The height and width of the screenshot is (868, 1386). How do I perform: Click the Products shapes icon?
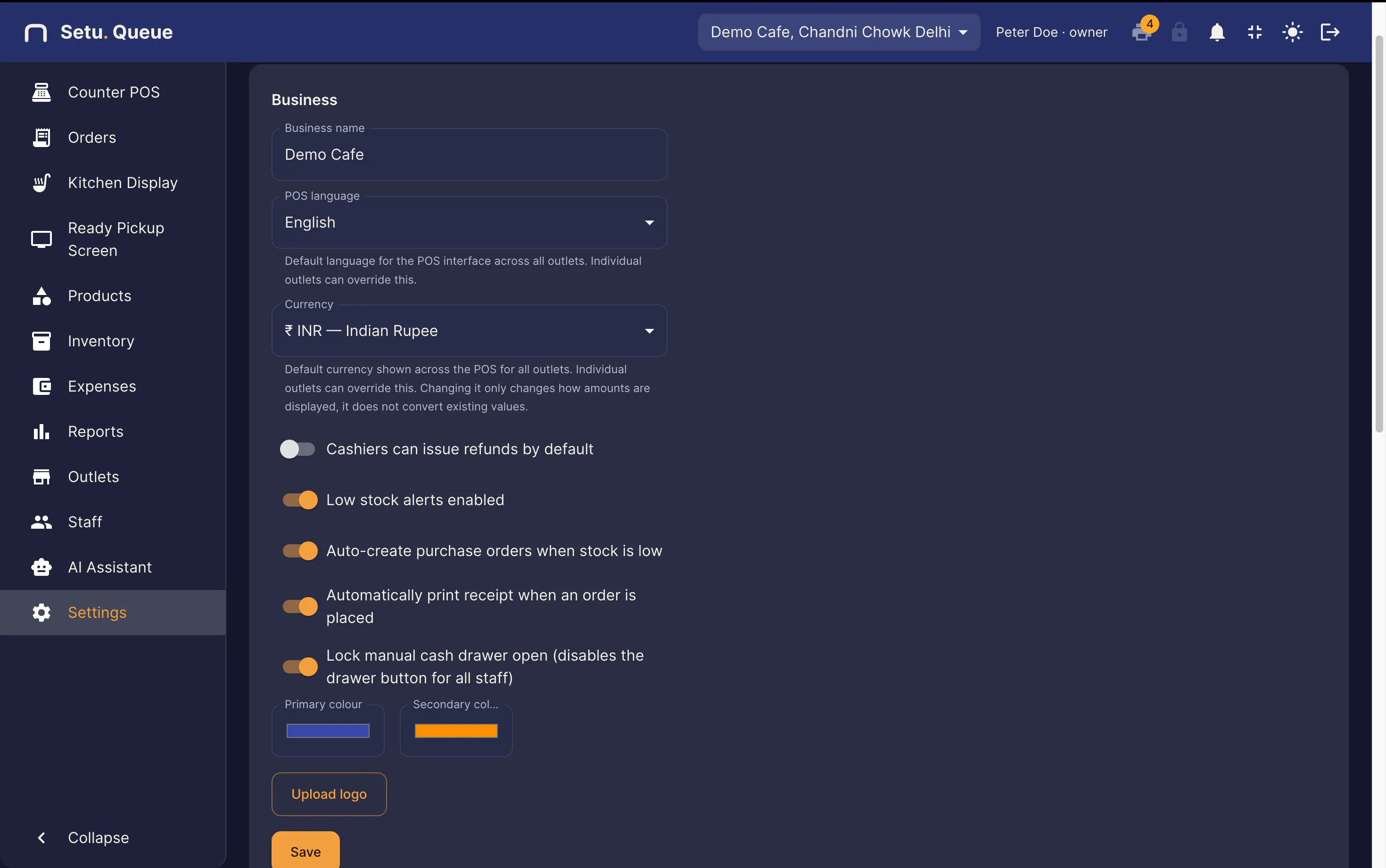point(41,296)
